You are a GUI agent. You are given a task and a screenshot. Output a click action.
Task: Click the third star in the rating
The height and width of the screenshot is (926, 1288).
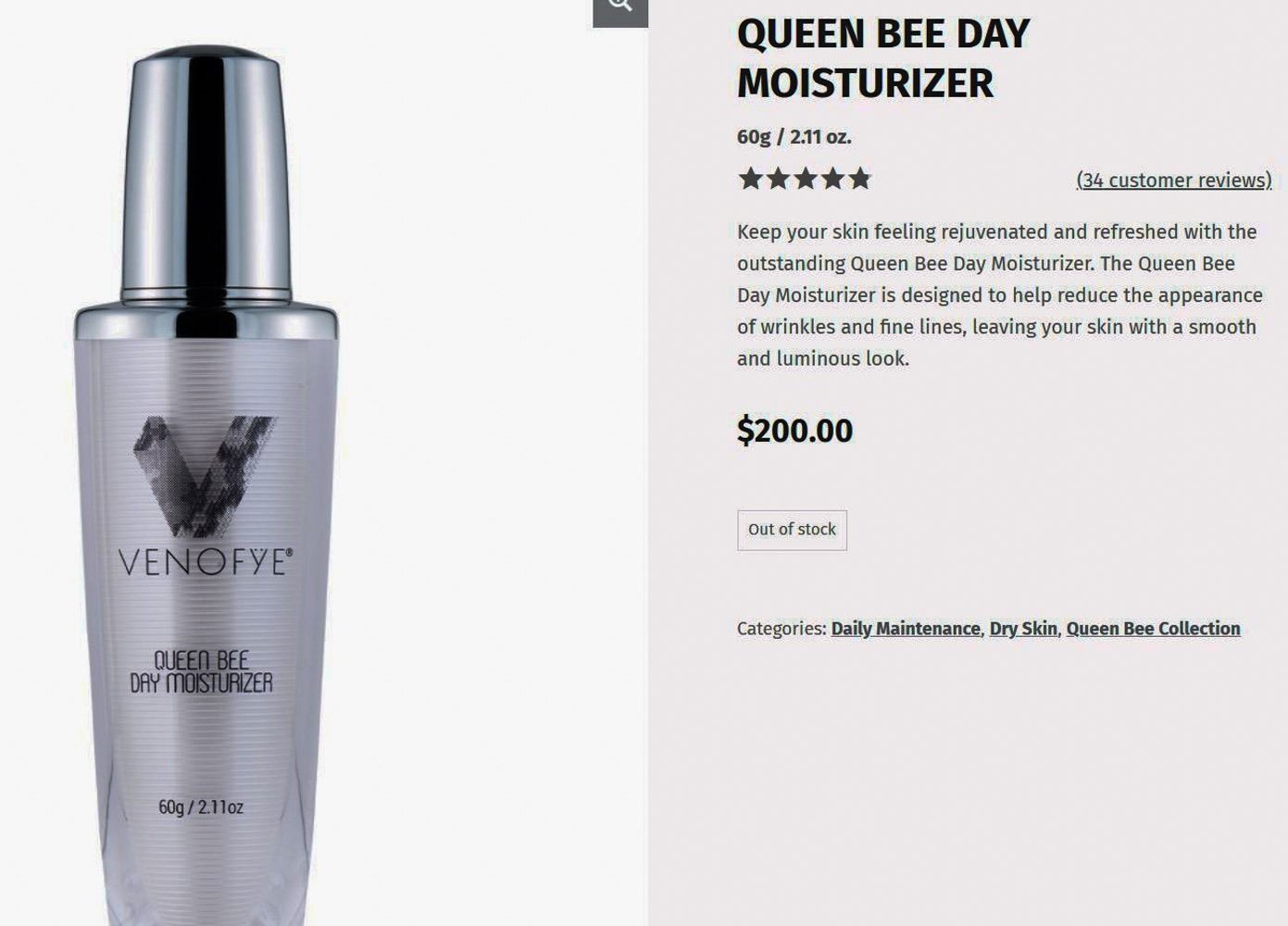(x=806, y=179)
